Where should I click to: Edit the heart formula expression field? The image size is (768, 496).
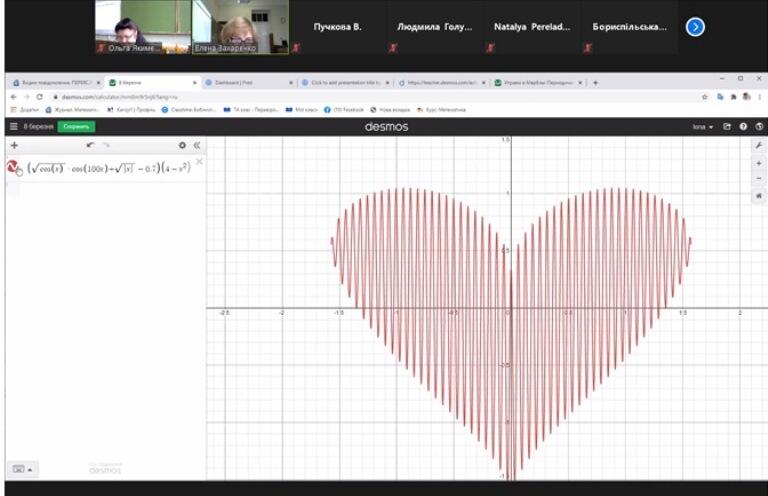tap(109, 168)
